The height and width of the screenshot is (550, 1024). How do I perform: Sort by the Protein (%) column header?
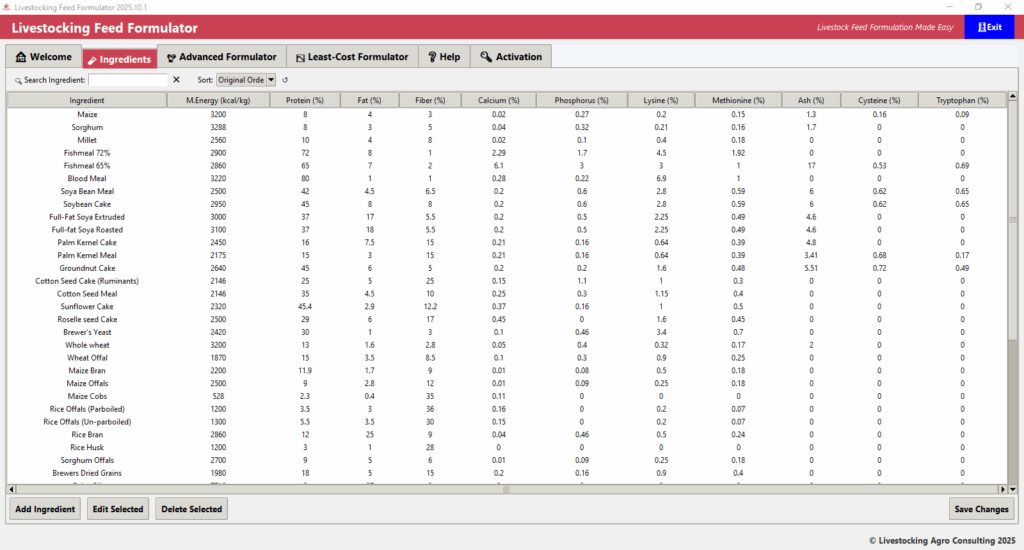click(305, 100)
